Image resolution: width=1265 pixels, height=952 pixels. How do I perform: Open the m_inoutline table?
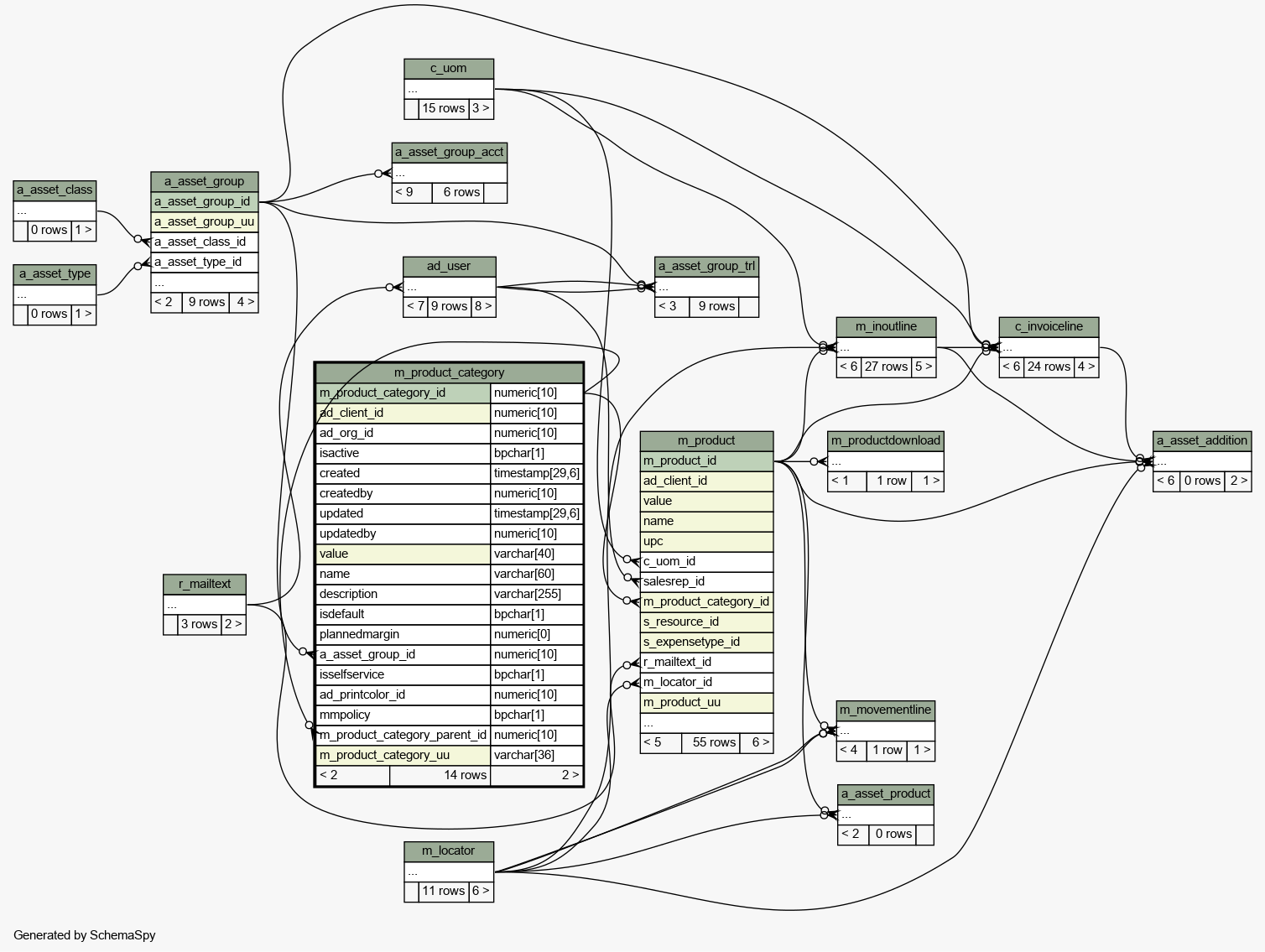[x=885, y=327]
